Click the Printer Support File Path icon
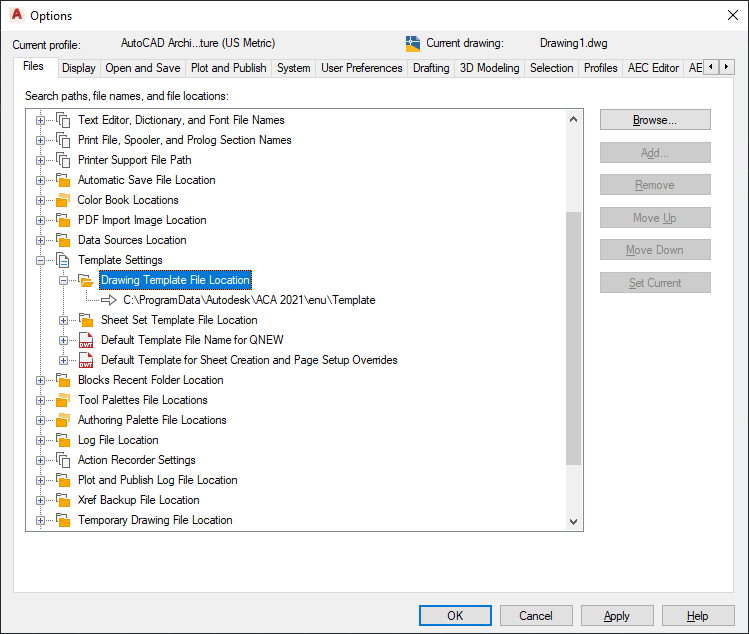The width and height of the screenshot is (749, 634). (63, 160)
